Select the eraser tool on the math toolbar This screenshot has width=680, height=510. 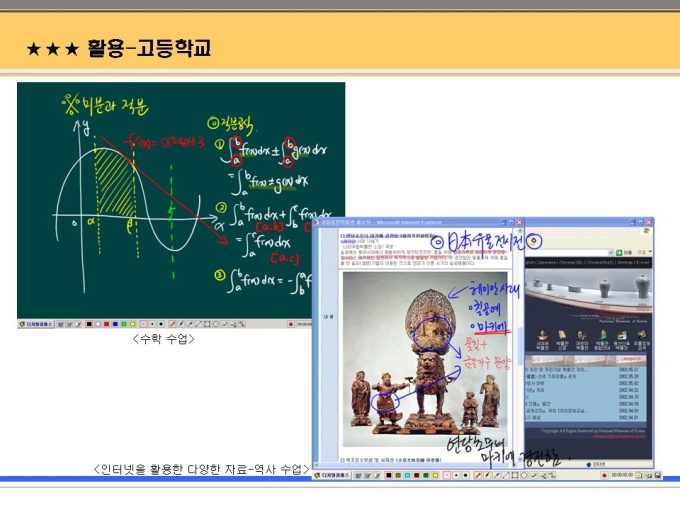point(224,324)
